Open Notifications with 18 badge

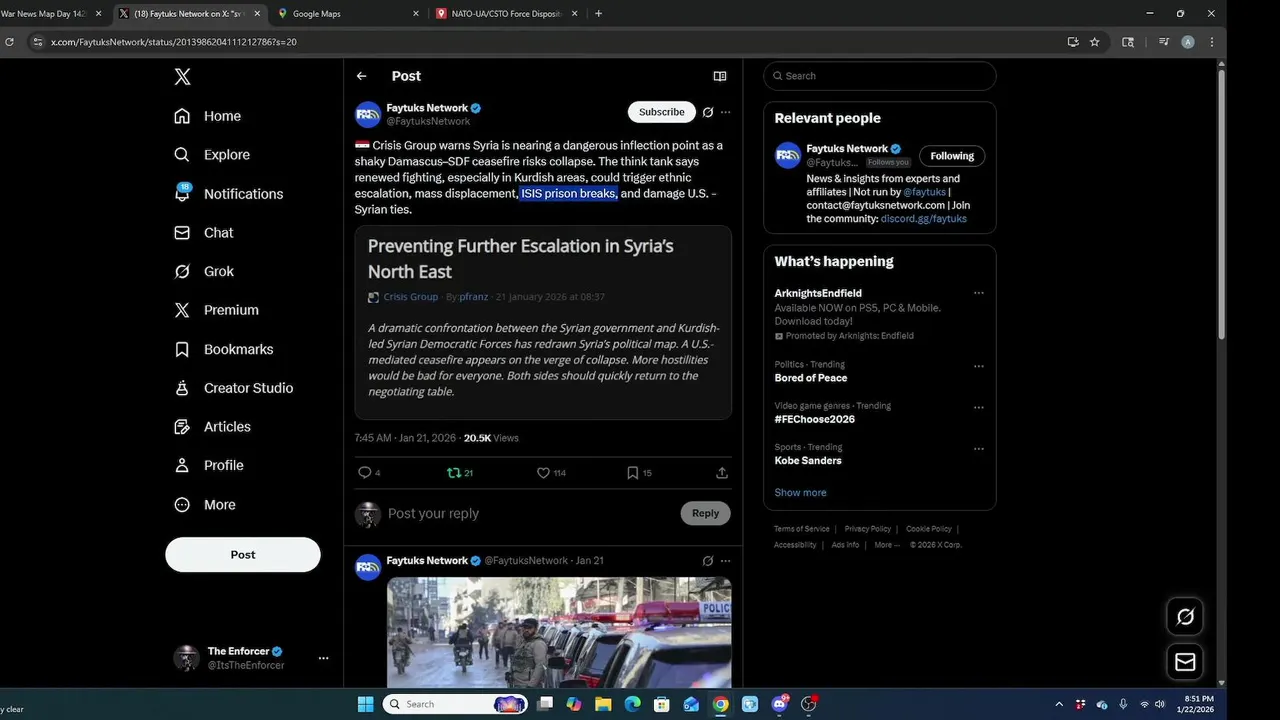tap(228, 193)
